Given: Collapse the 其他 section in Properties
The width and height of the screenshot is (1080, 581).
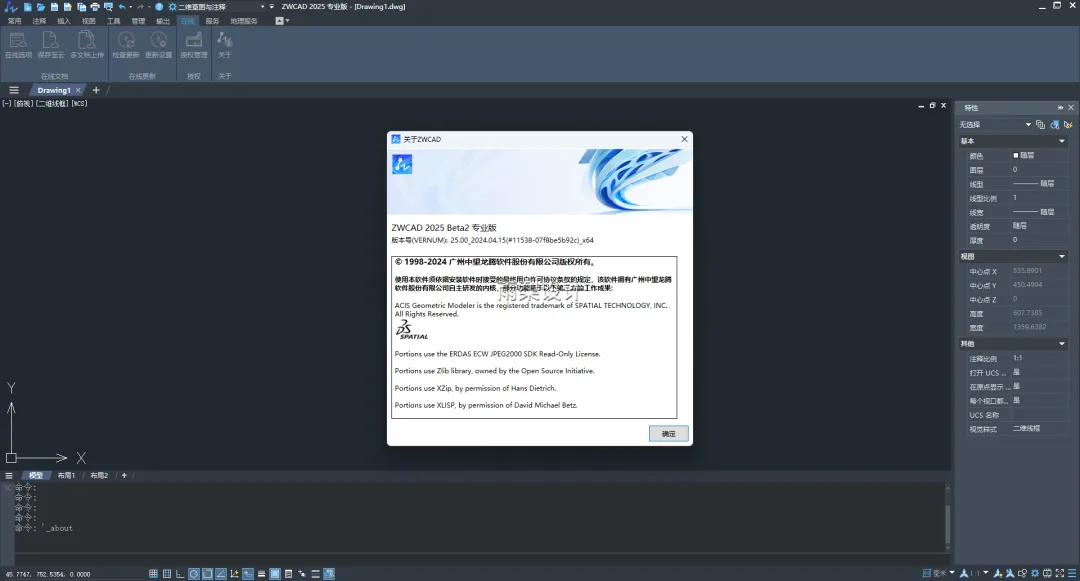Looking at the screenshot, I should coord(1061,344).
